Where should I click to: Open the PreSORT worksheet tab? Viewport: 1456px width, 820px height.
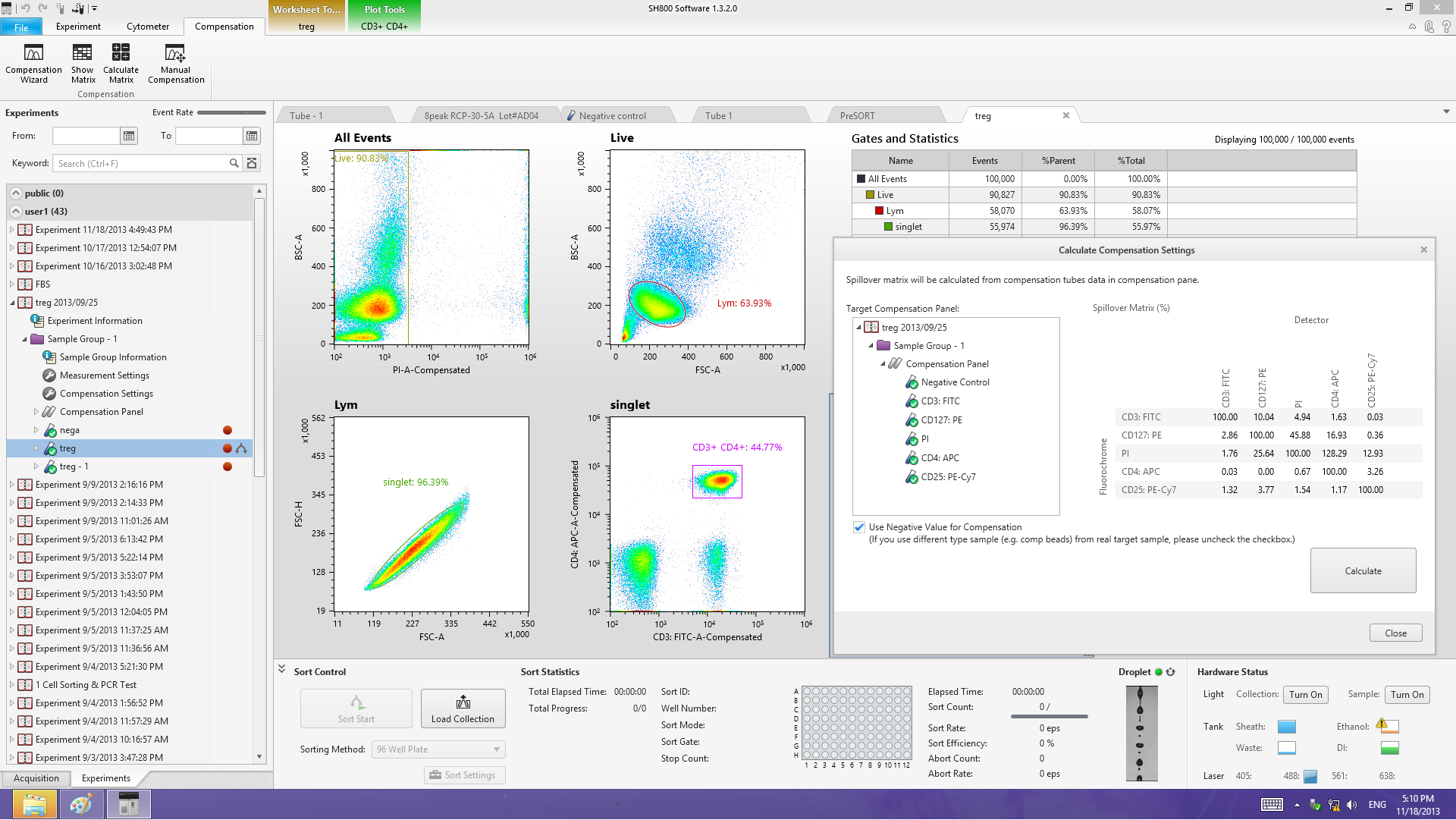(x=857, y=116)
